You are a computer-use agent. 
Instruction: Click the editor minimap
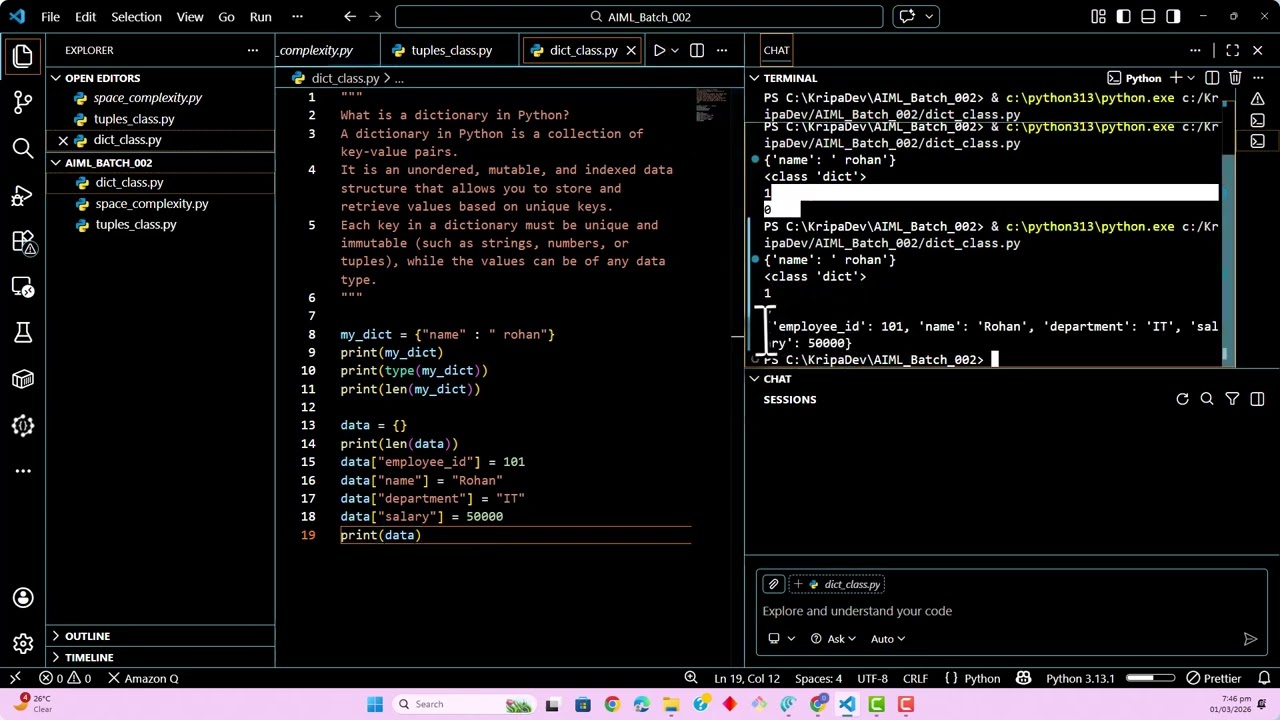(711, 105)
